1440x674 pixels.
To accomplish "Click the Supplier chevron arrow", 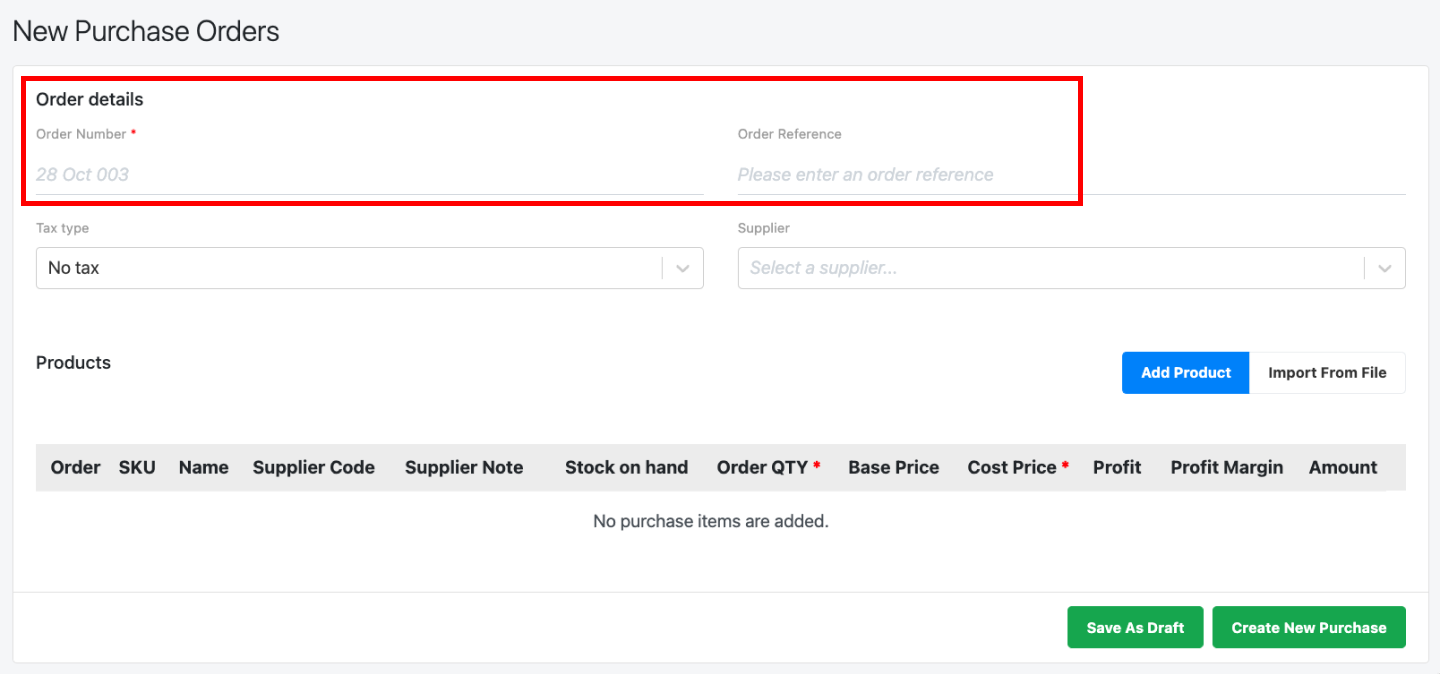I will coord(1385,268).
